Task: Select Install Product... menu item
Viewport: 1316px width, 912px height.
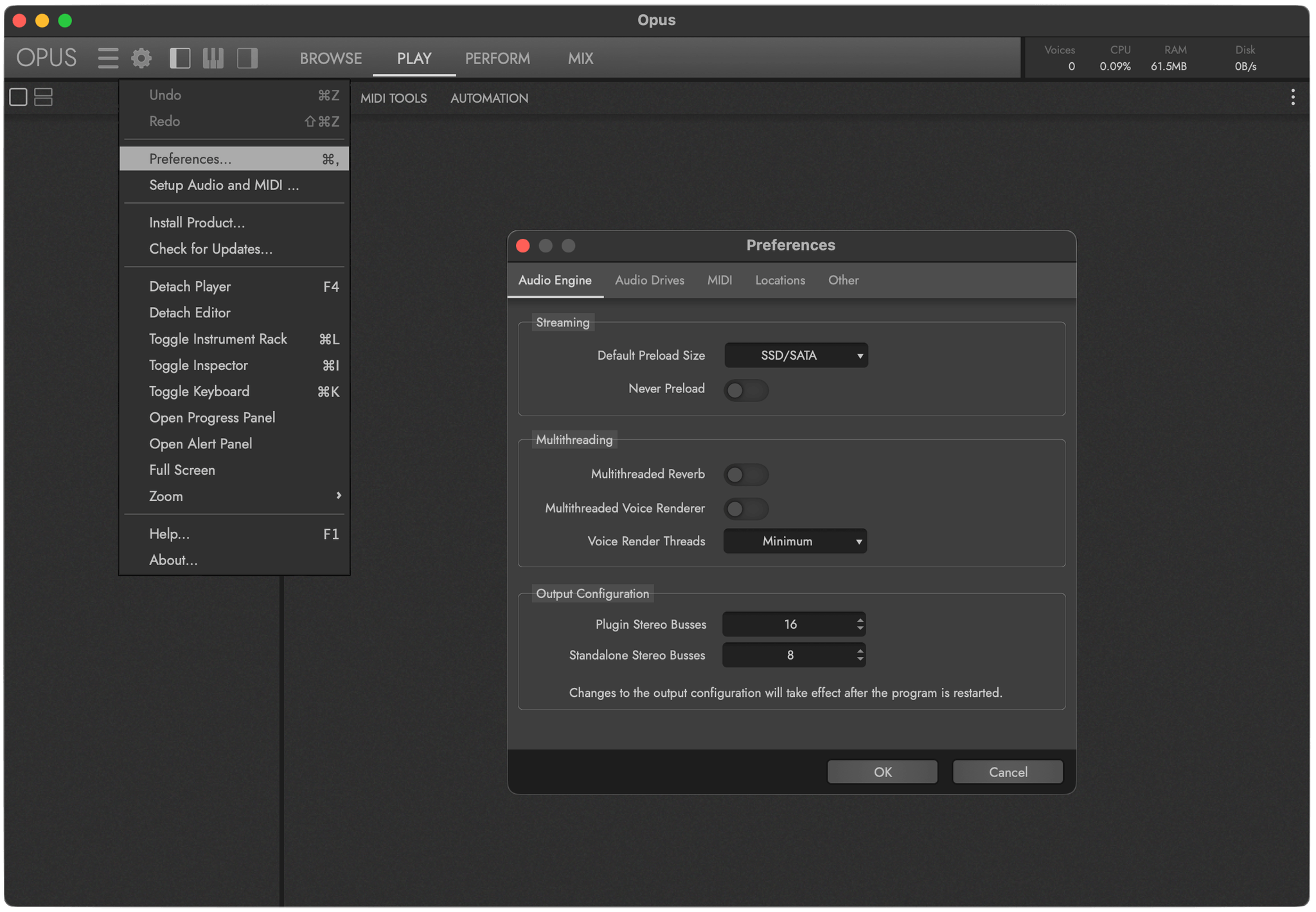Action: pyautogui.click(x=234, y=223)
